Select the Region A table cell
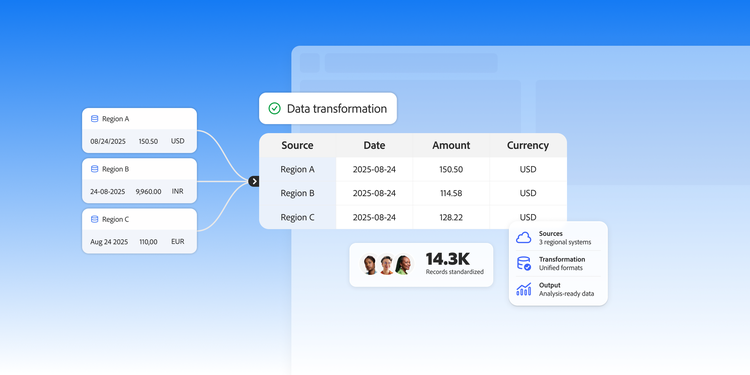This screenshot has height=375, width=750. coord(298,169)
